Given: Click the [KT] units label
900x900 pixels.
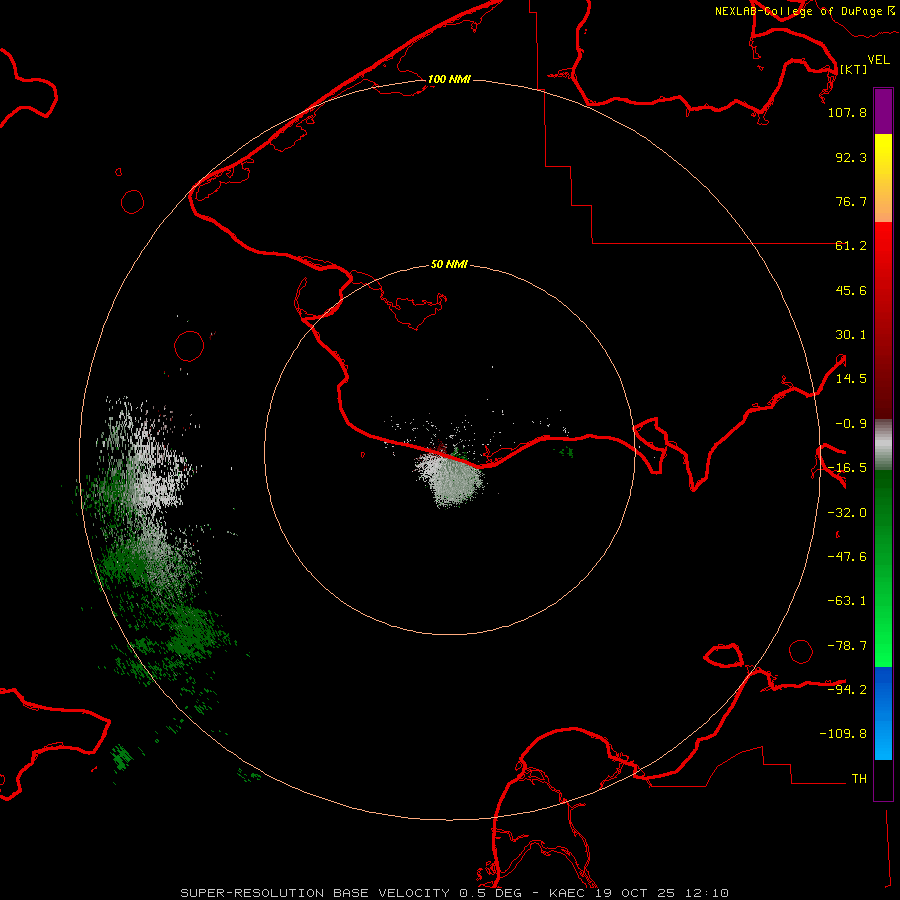Looking at the screenshot, I should click(854, 69).
